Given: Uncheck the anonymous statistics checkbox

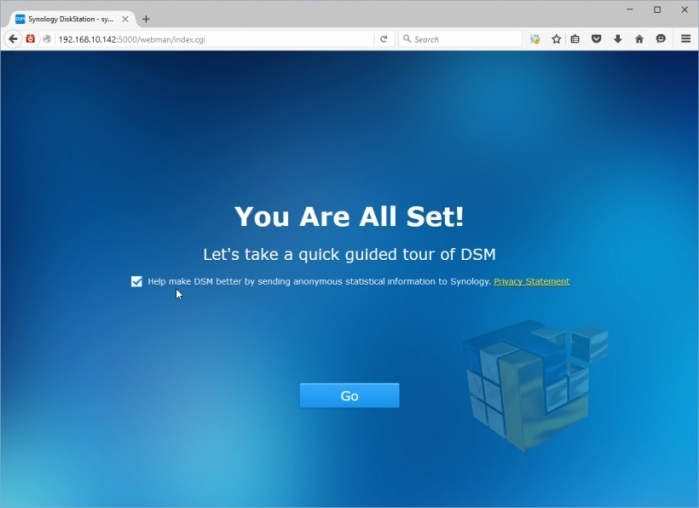Looking at the screenshot, I should tap(137, 282).
